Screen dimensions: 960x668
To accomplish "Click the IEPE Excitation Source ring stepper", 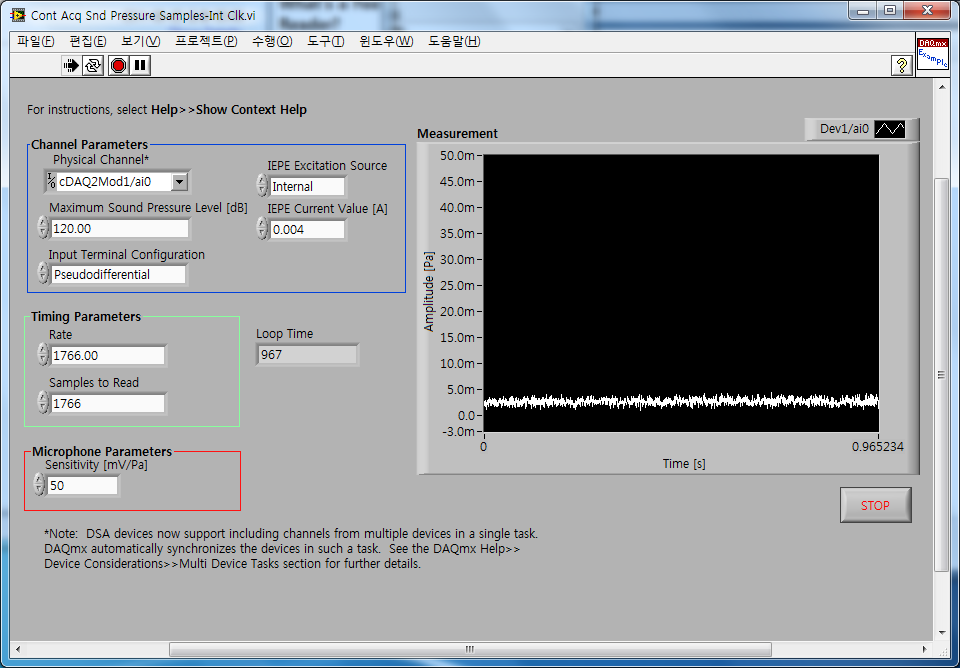I will pos(262,185).
